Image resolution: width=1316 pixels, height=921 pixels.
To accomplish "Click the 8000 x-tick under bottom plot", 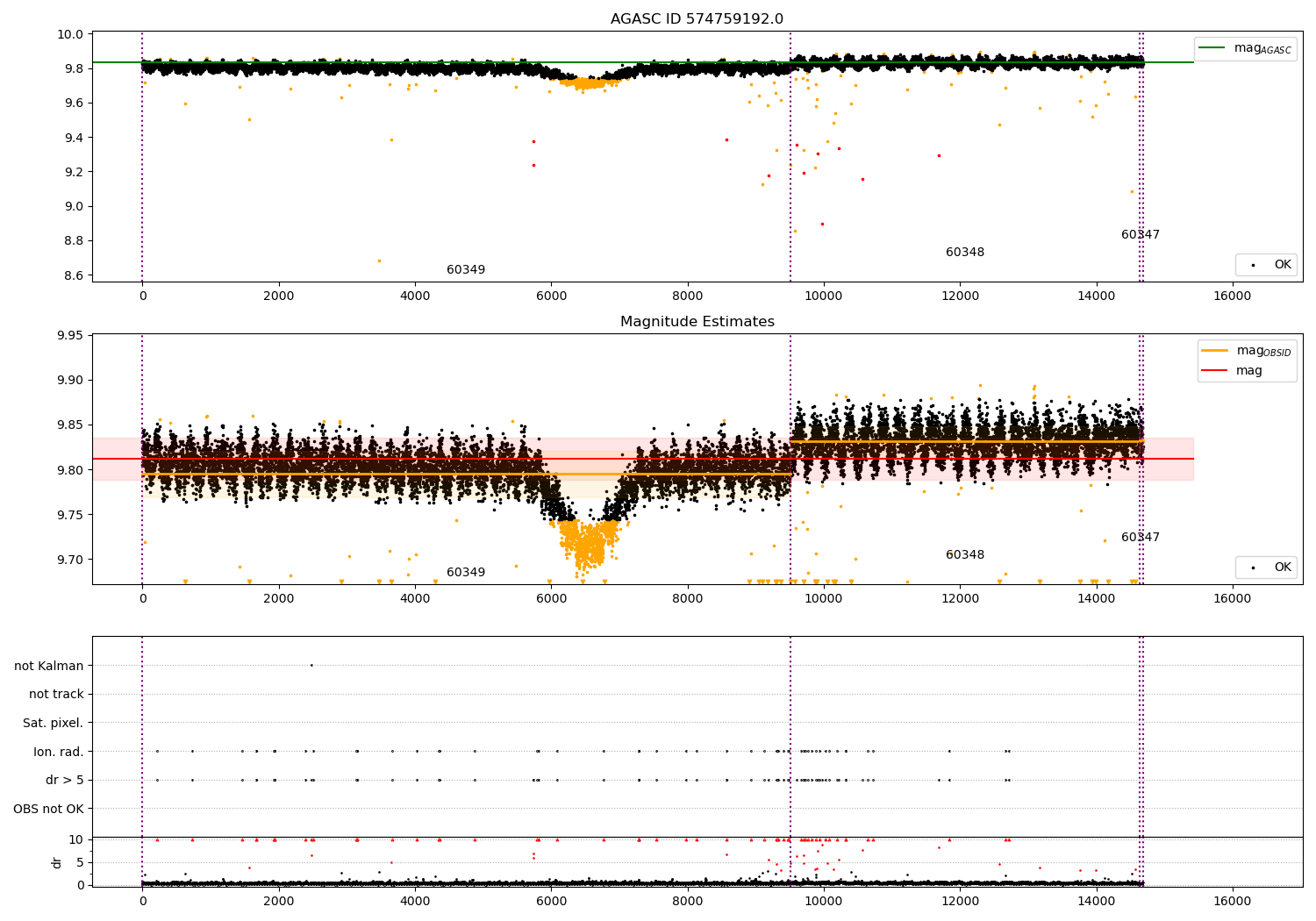I will [687, 902].
